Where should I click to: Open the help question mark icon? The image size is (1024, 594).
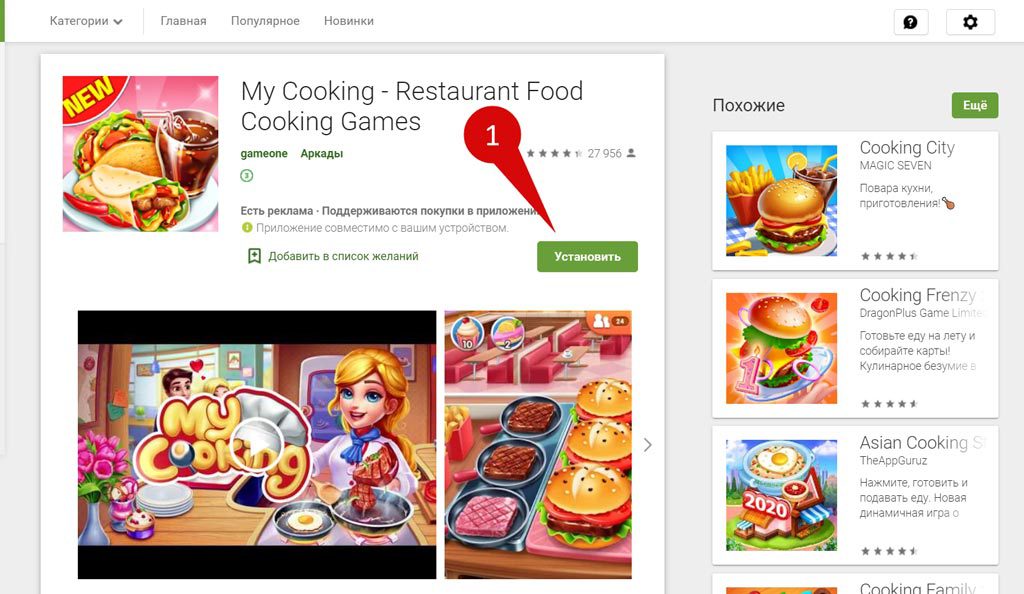[910, 22]
